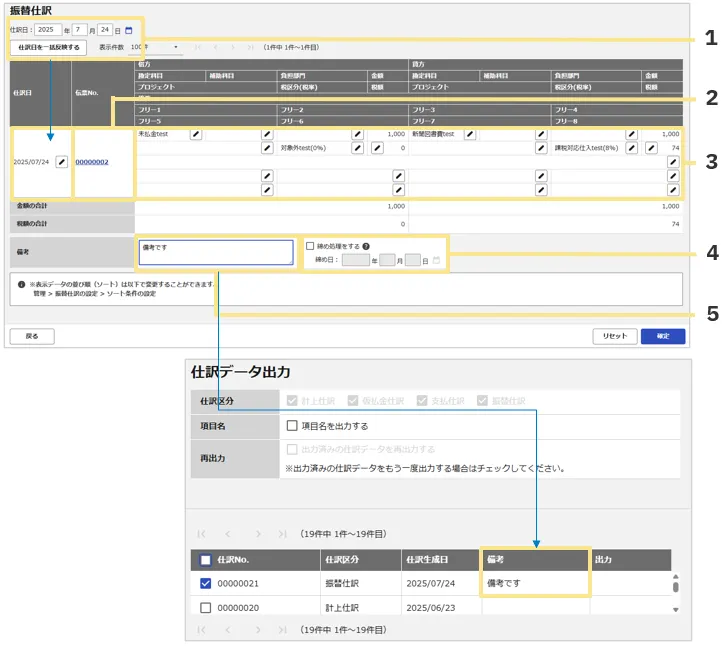
Task: Click edit pencil beside 2025/07/24 date
Action: pos(61,161)
